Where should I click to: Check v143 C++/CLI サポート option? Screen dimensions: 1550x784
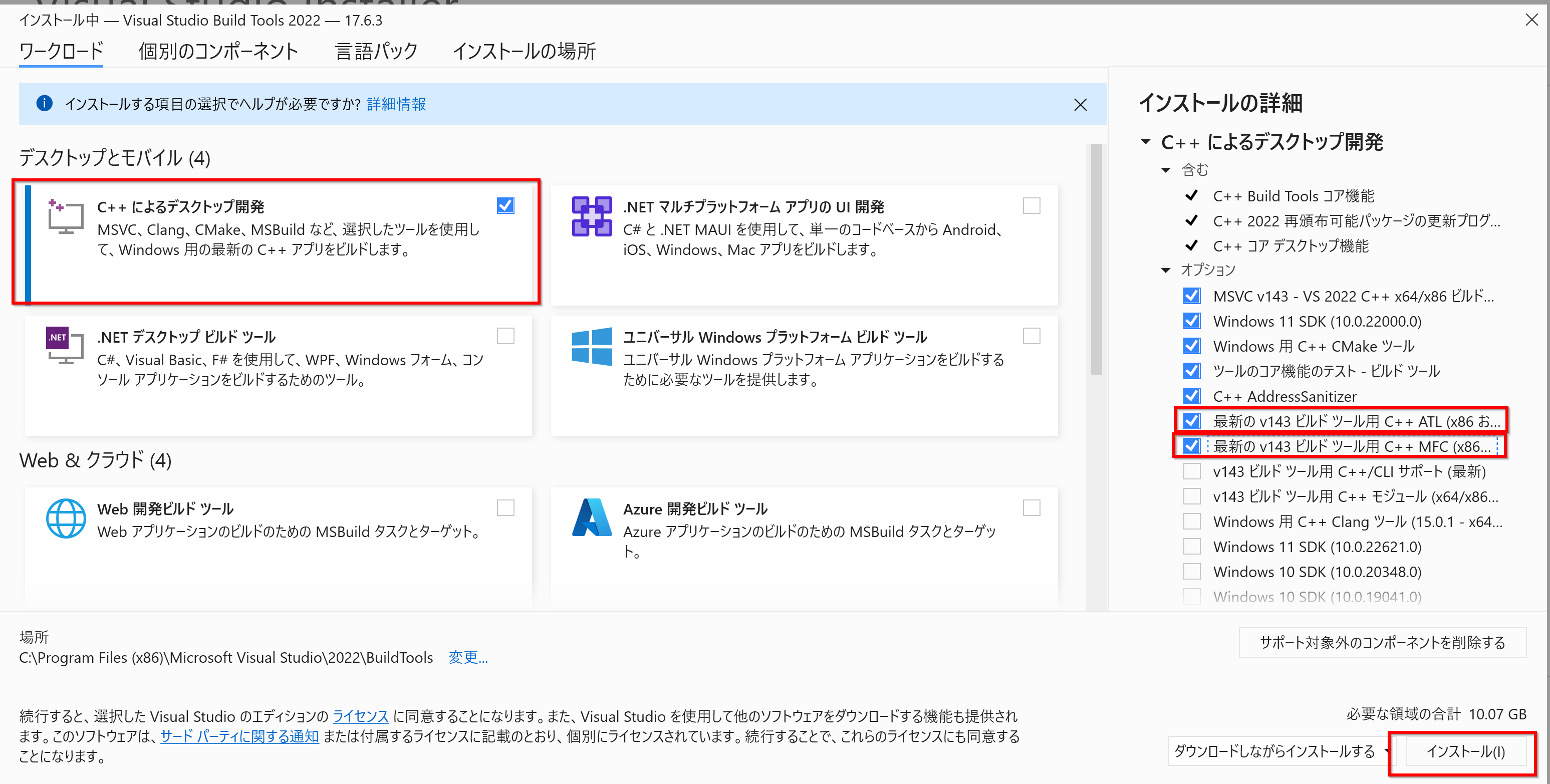tap(1191, 471)
